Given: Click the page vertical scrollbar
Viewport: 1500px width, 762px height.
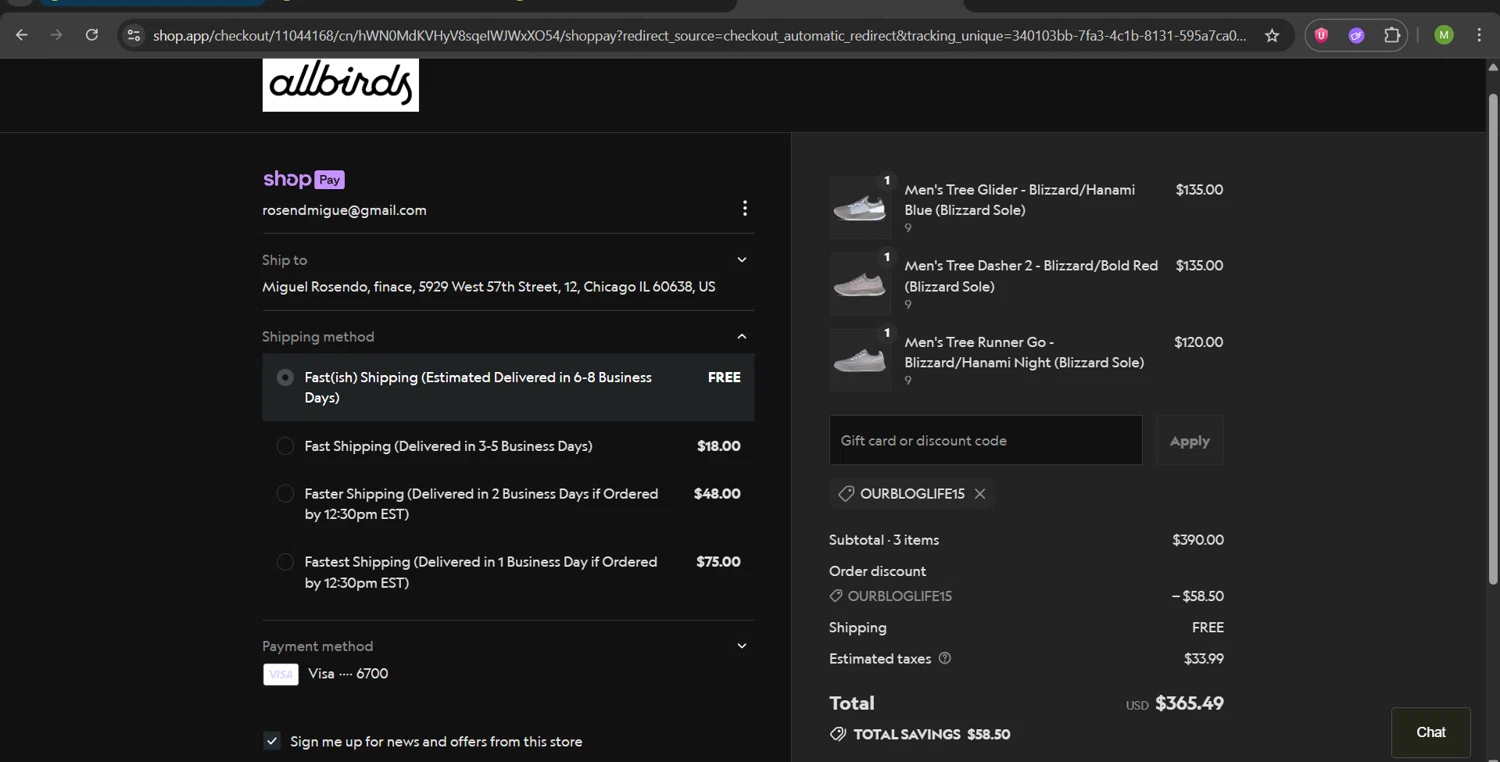Looking at the screenshot, I should (1493, 340).
